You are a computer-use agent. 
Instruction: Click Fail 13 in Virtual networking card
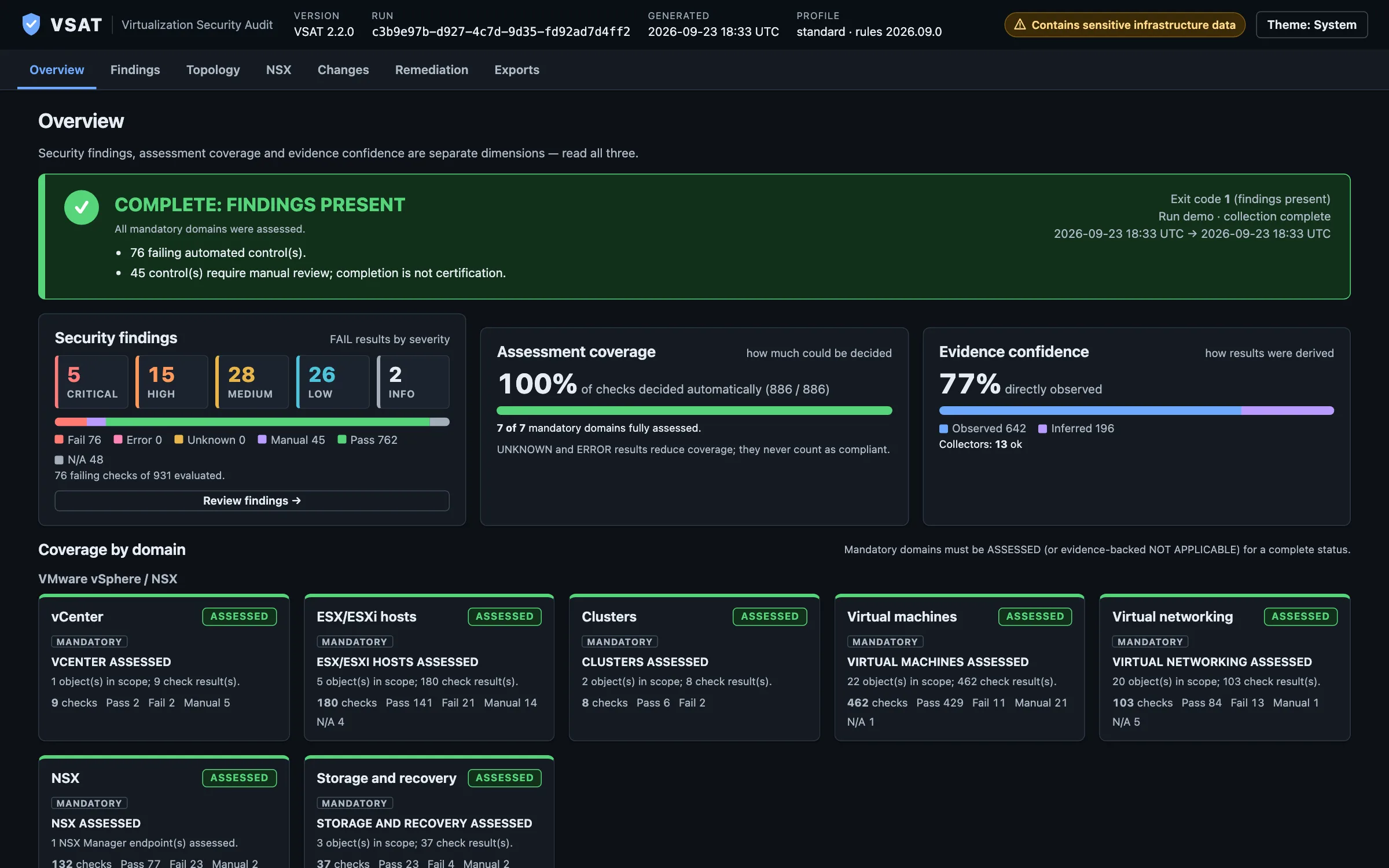pos(1247,703)
